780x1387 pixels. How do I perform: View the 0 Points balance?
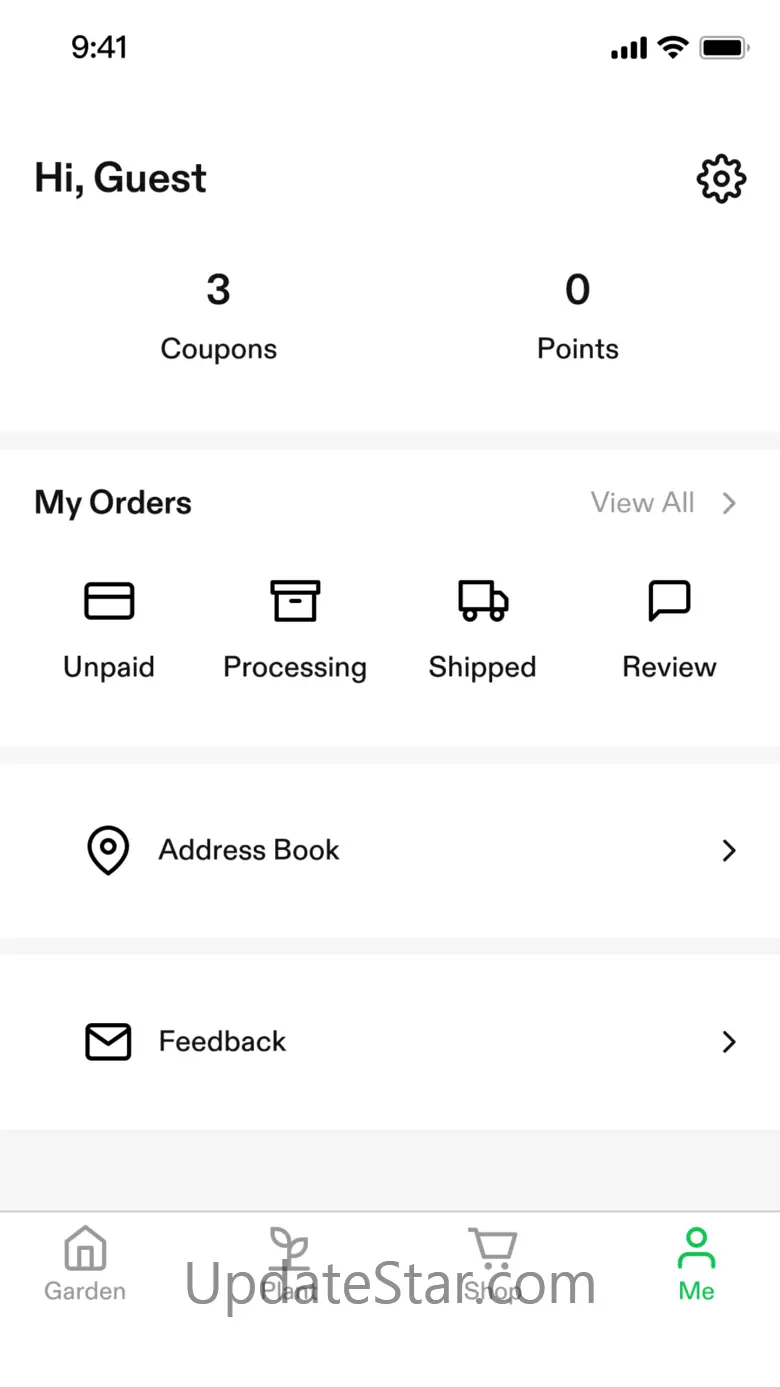[578, 317]
